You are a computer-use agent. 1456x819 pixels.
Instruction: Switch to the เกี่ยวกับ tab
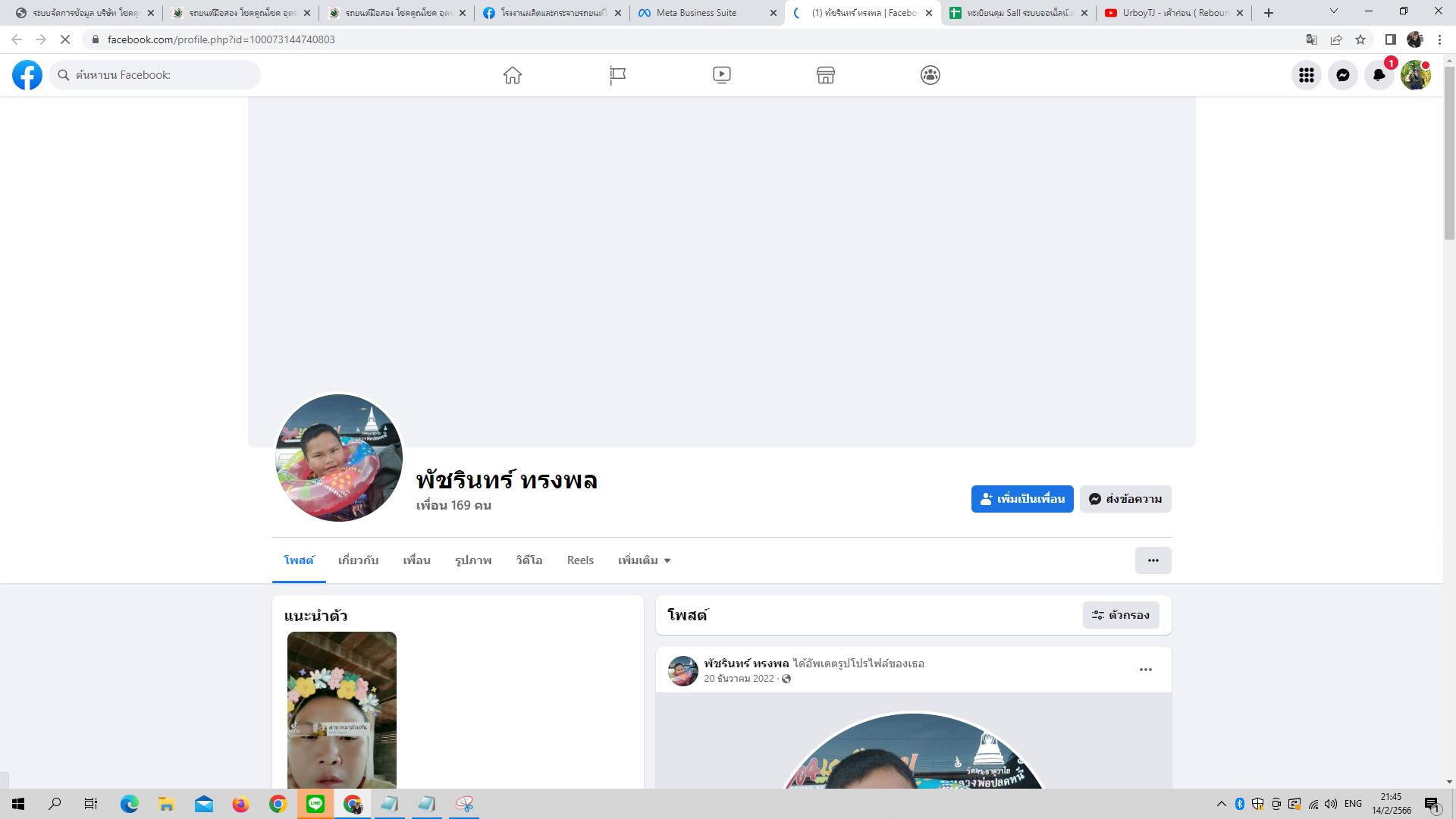click(358, 560)
